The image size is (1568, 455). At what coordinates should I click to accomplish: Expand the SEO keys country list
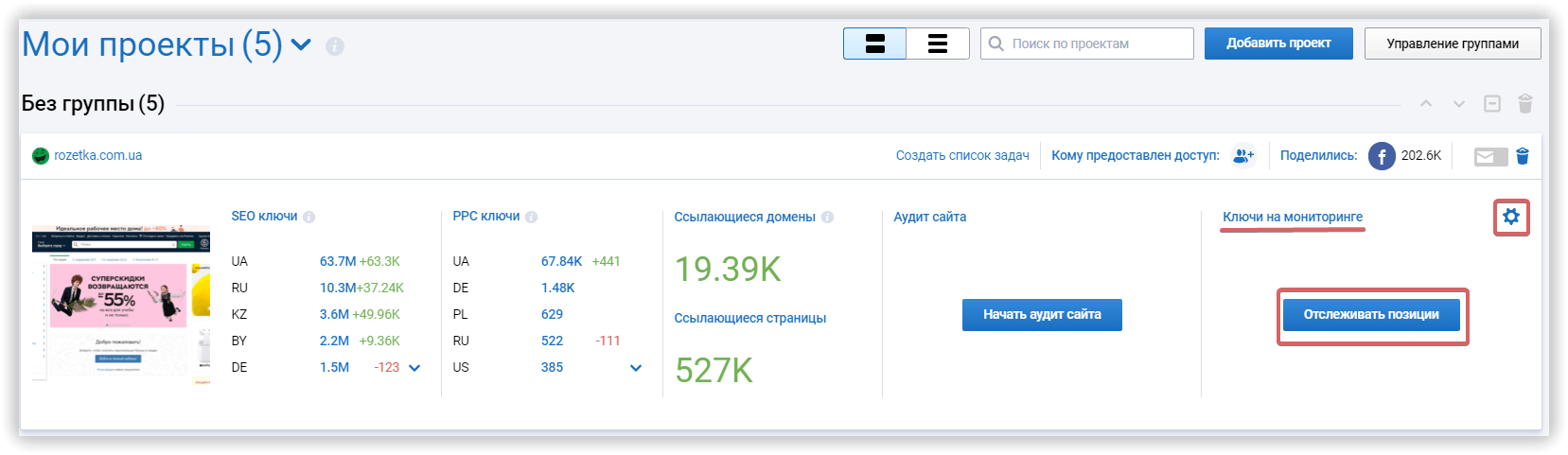pyautogui.click(x=414, y=368)
